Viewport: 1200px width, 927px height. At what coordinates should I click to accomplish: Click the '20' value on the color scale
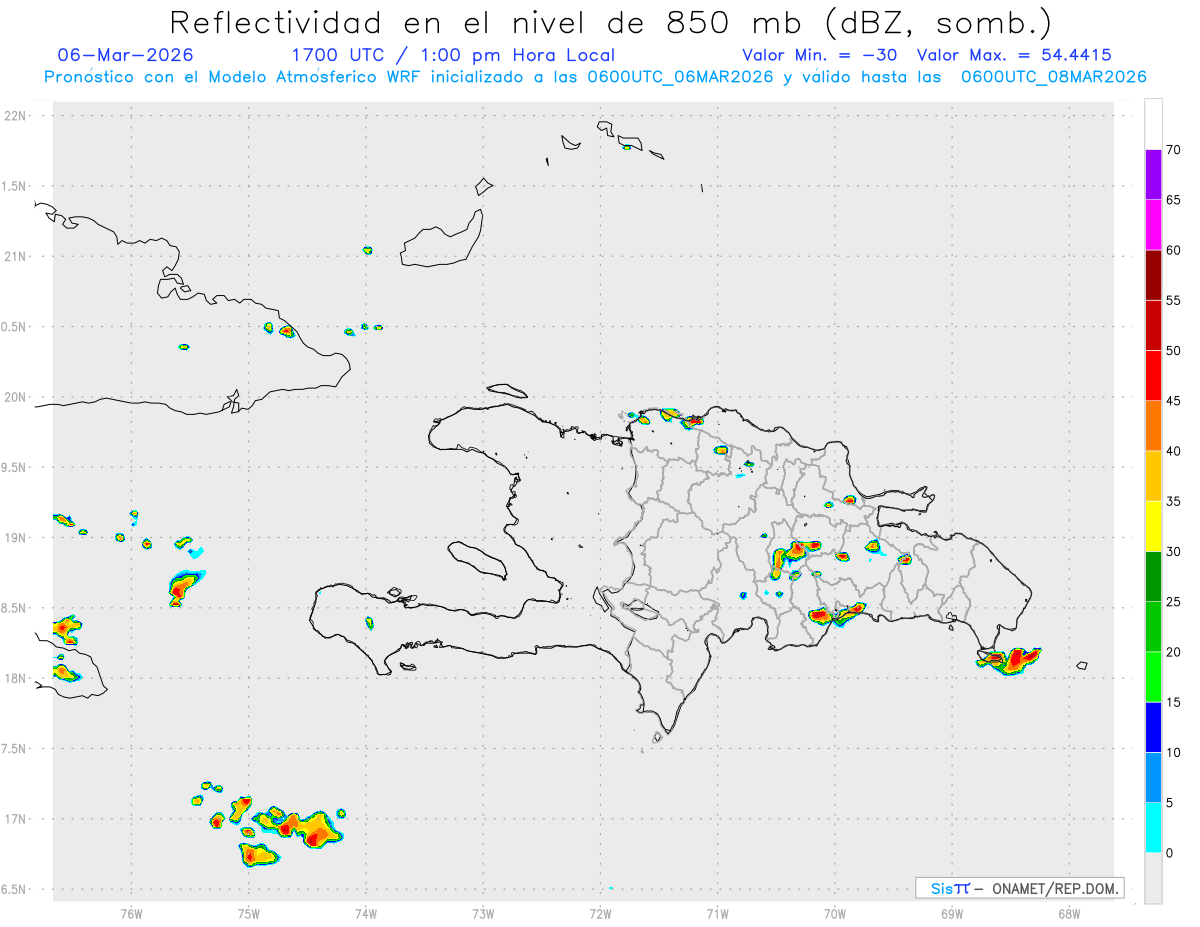[x=1173, y=652]
